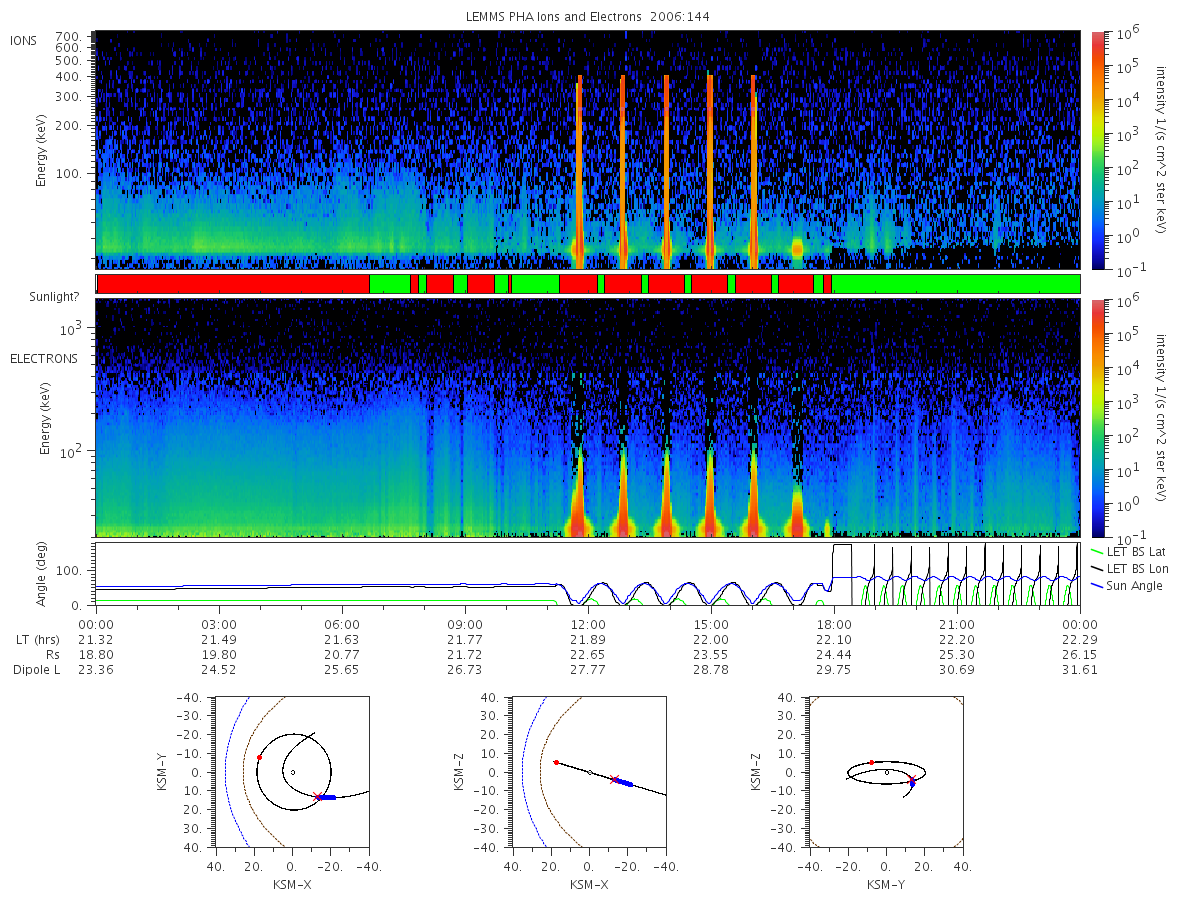Screen dimensions: 1200x900
Task: Click the KSM-X versus KSM-Y orbit plot
Action: [289, 772]
